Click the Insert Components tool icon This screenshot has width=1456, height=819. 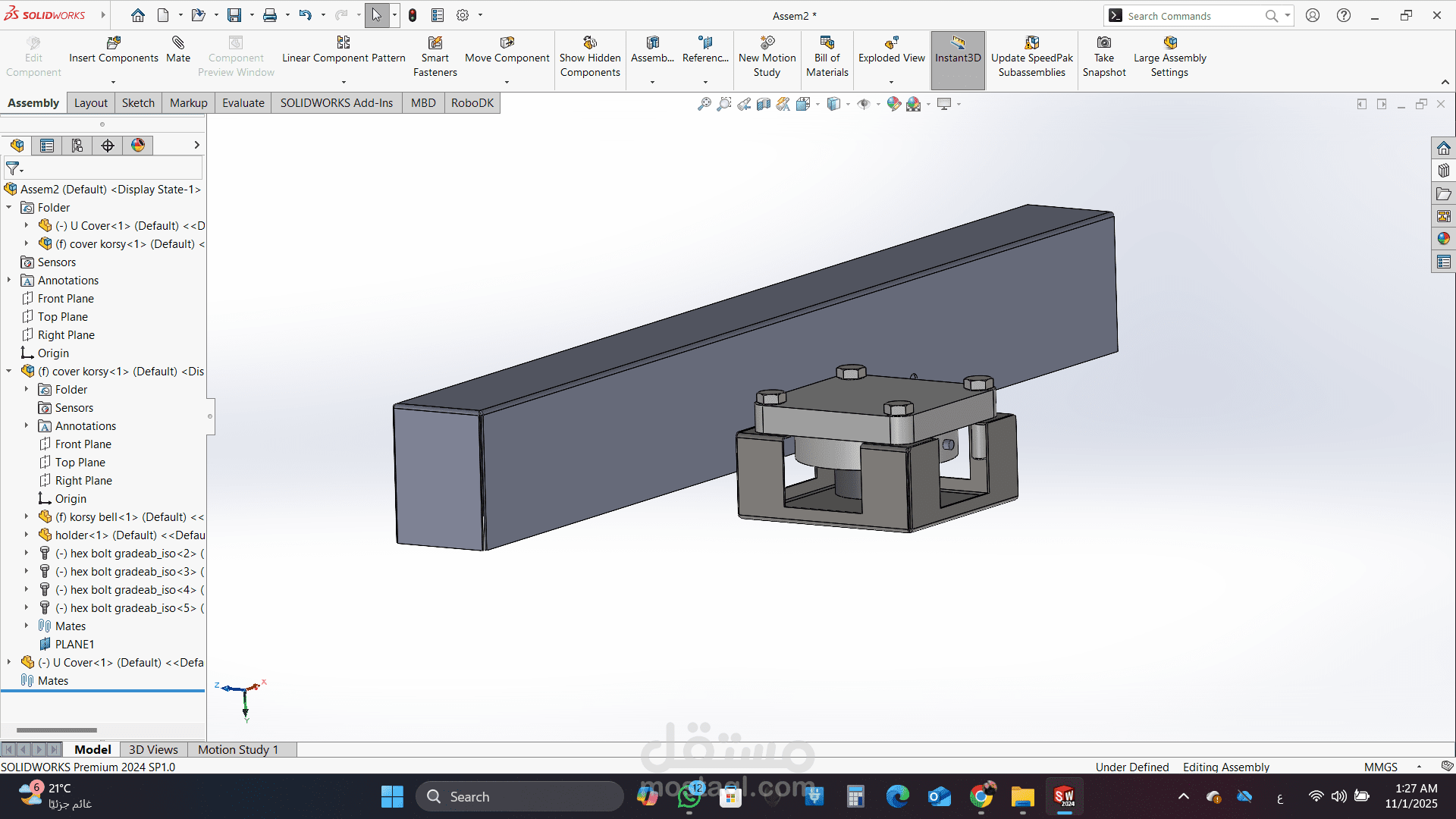tap(114, 42)
